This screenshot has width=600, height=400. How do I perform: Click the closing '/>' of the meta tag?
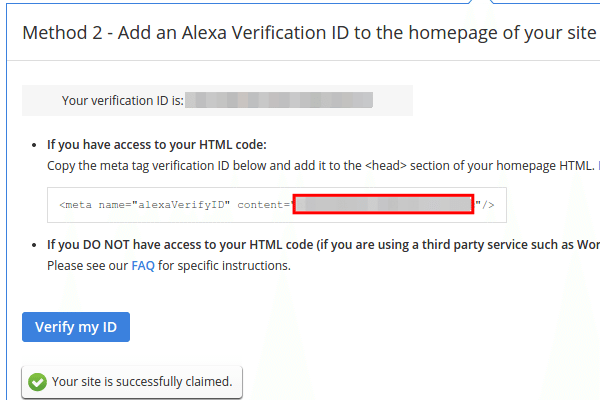[488, 205]
